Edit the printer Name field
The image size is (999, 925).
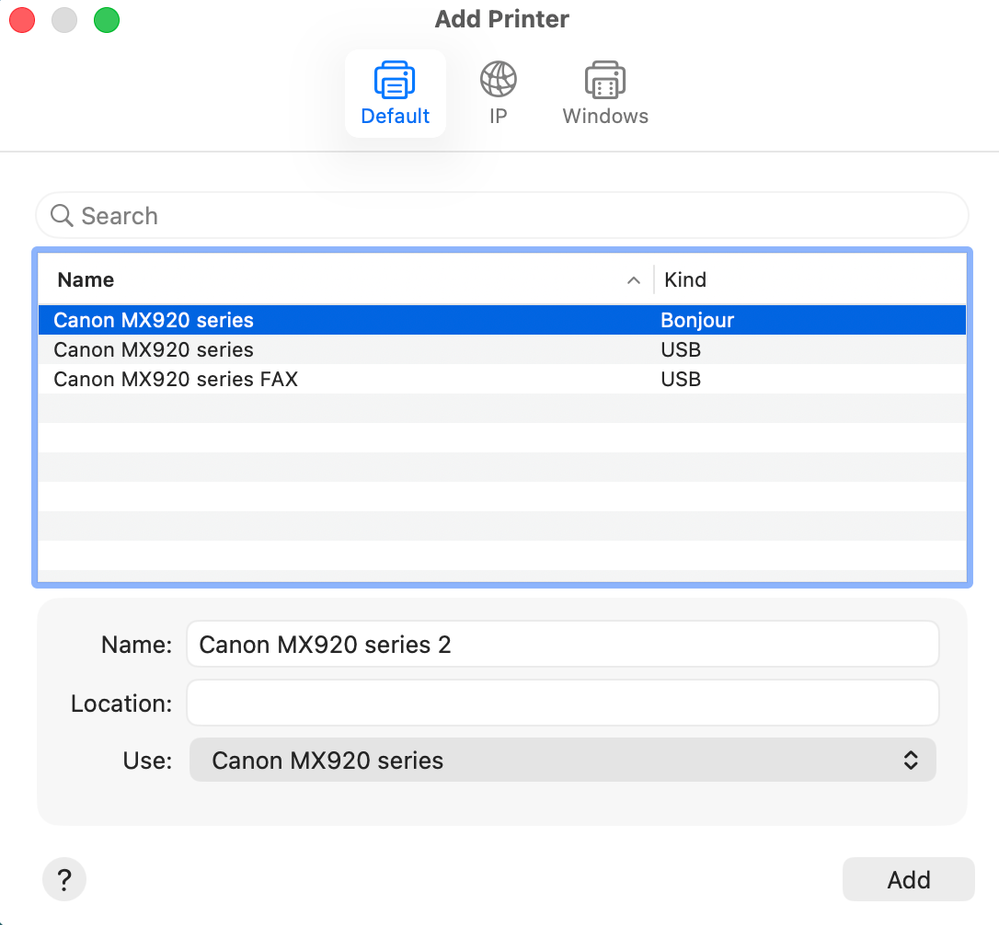click(x=563, y=644)
